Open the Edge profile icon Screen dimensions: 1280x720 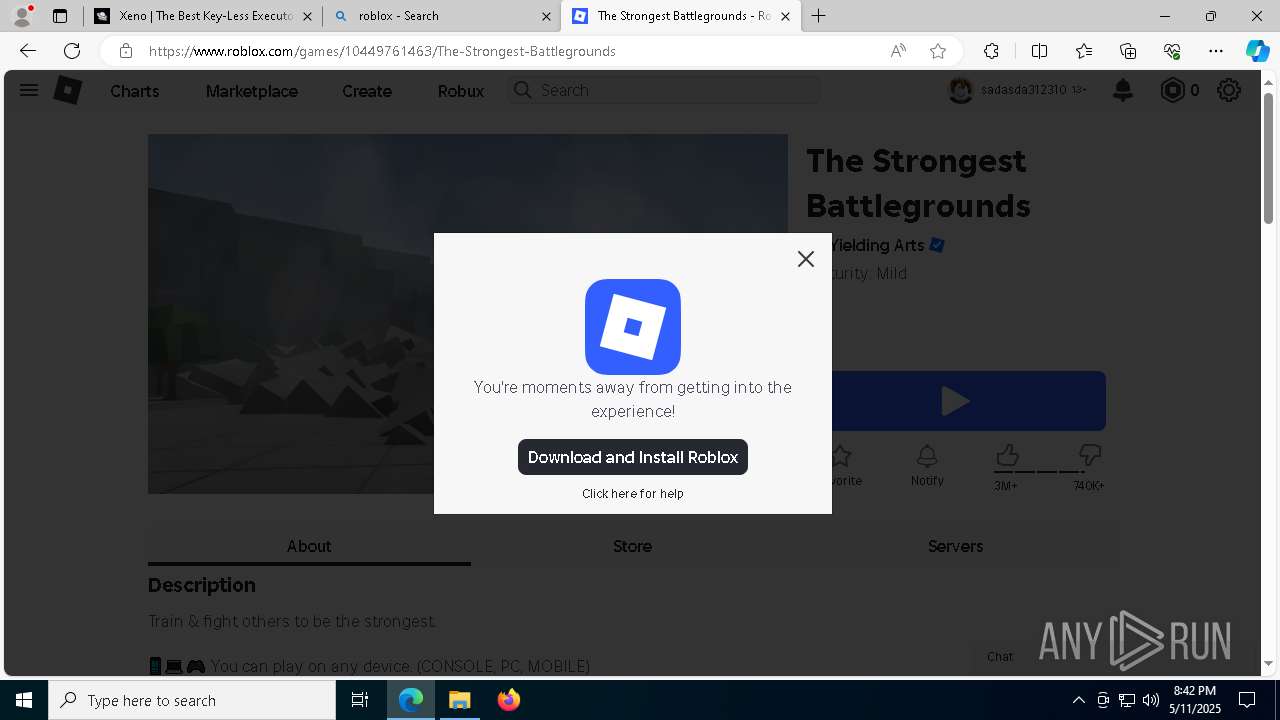(22, 16)
